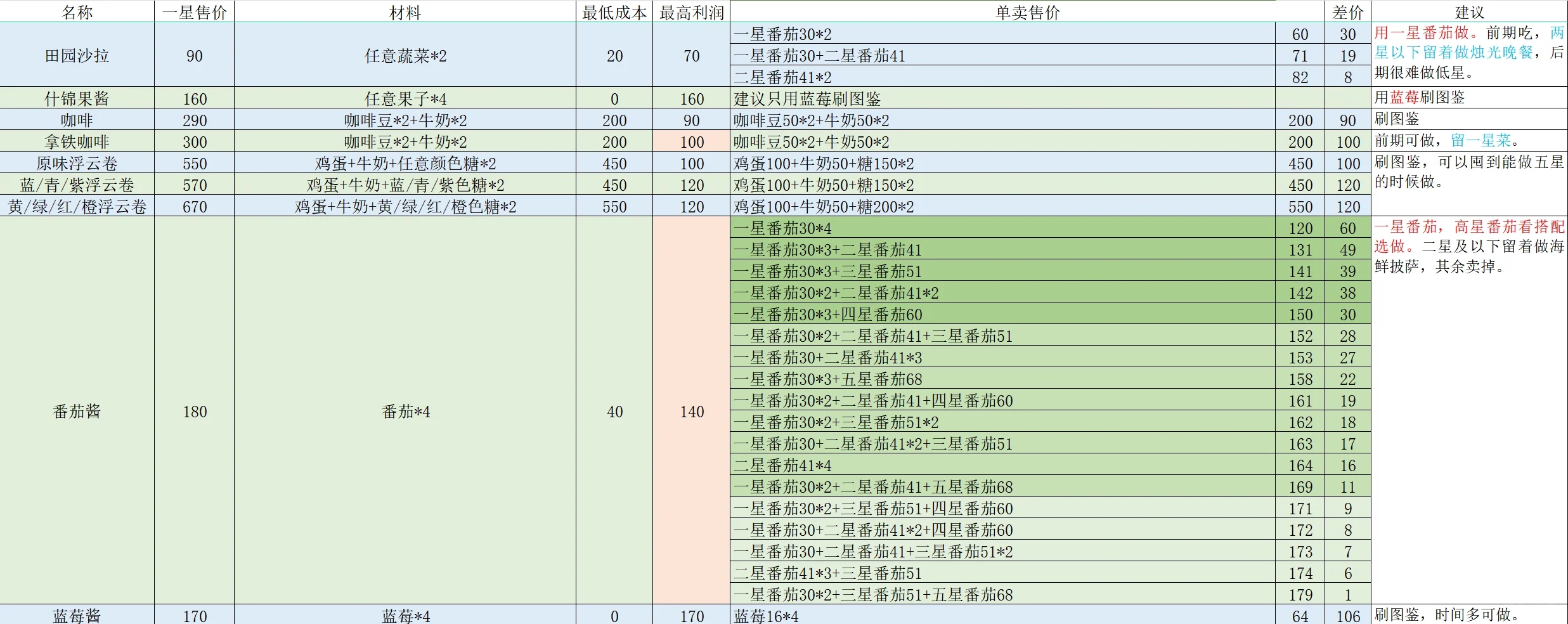The height and width of the screenshot is (624, 1568).
Task: Click the 番茄酱 name cell
Action: (77, 411)
